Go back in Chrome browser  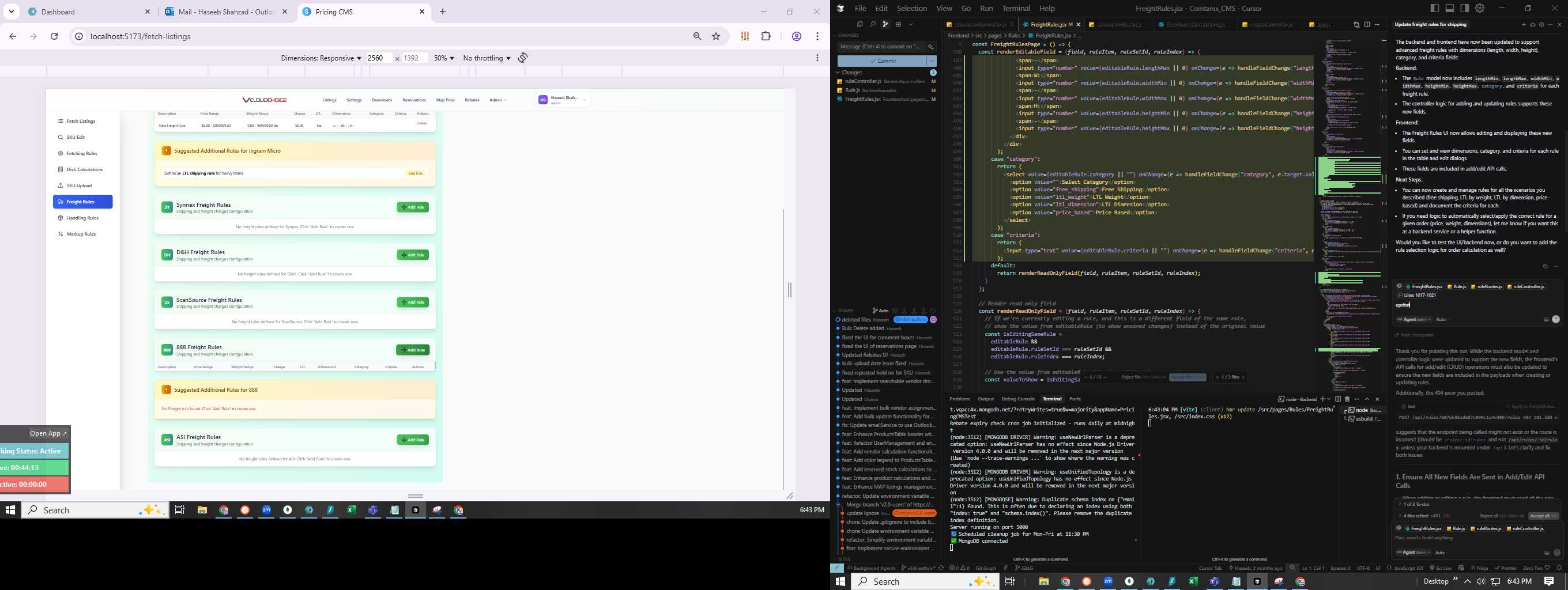(x=13, y=36)
